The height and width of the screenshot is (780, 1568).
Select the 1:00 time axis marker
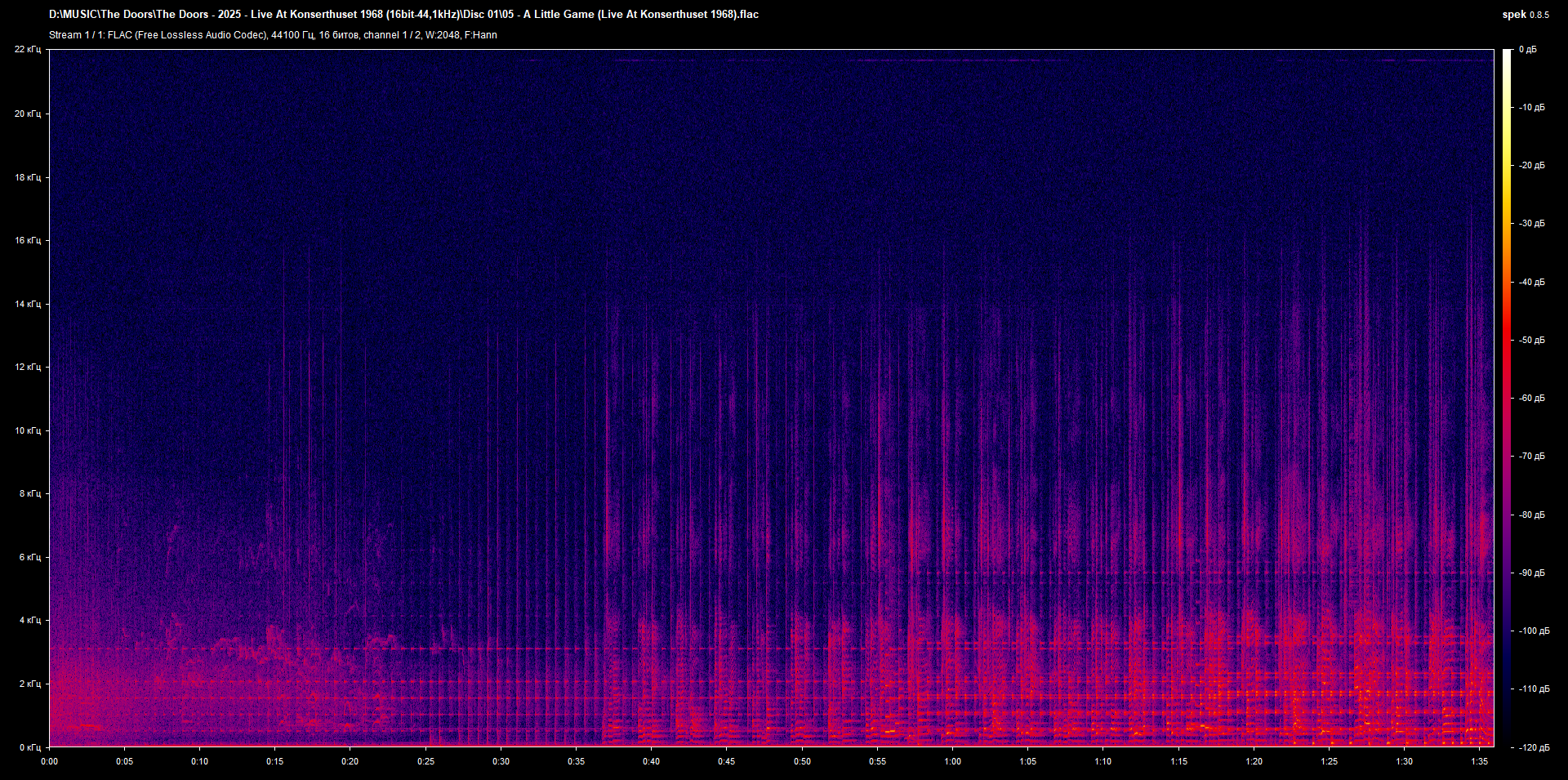coord(952,761)
